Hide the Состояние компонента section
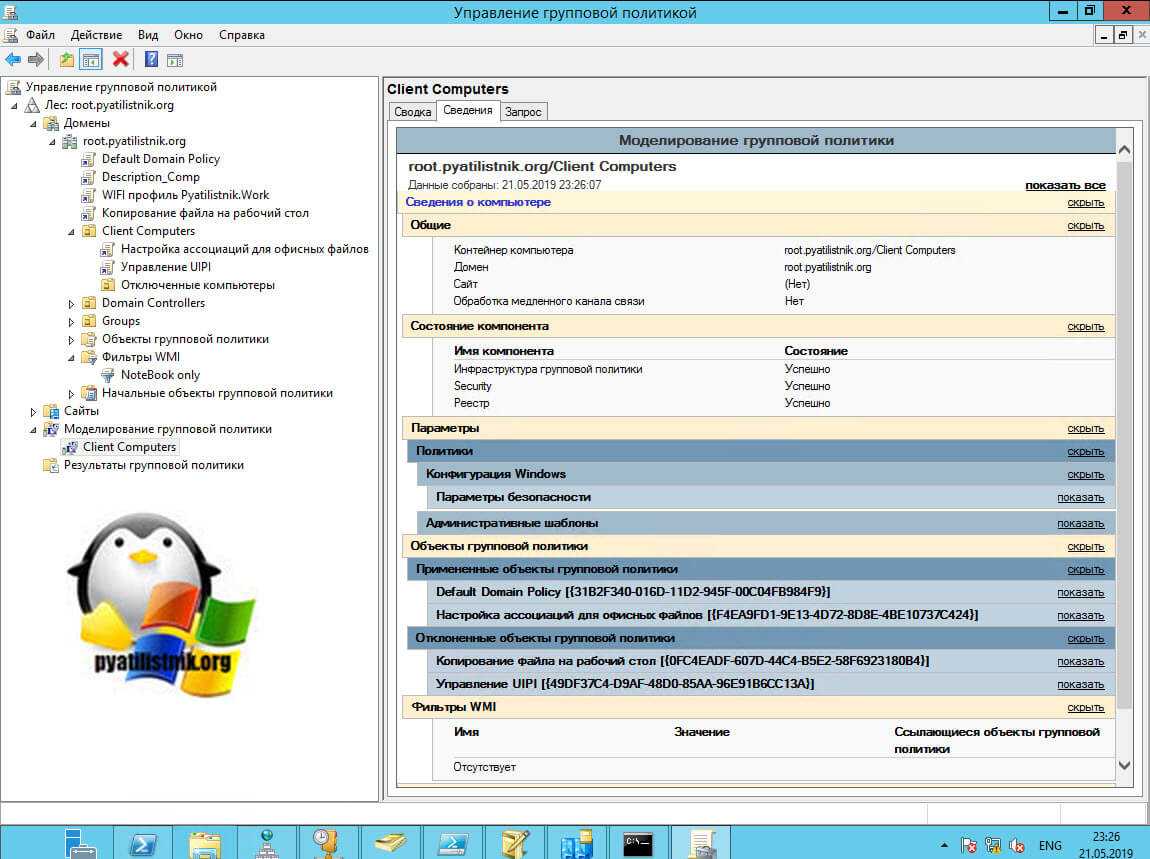1150x859 pixels. [1085, 327]
